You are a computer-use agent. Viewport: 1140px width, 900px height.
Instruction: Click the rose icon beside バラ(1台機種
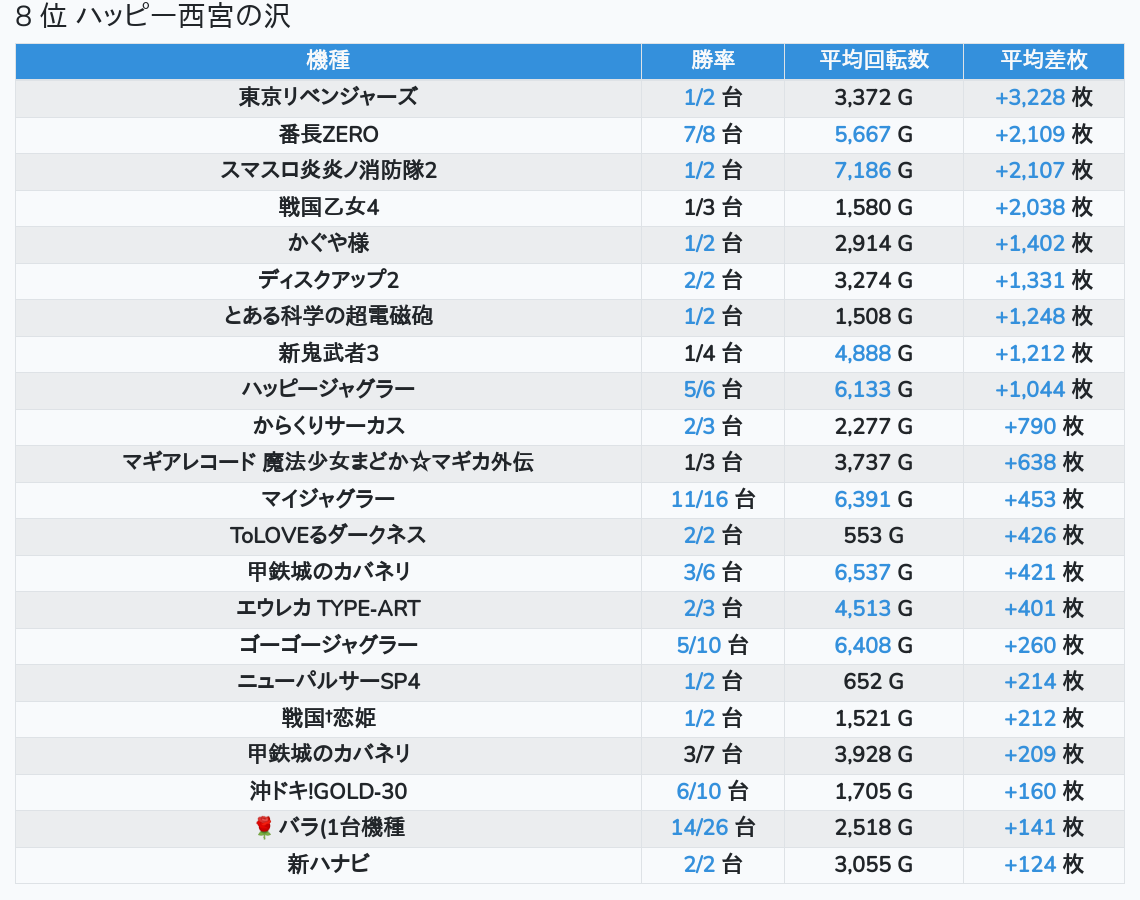tap(264, 827)
